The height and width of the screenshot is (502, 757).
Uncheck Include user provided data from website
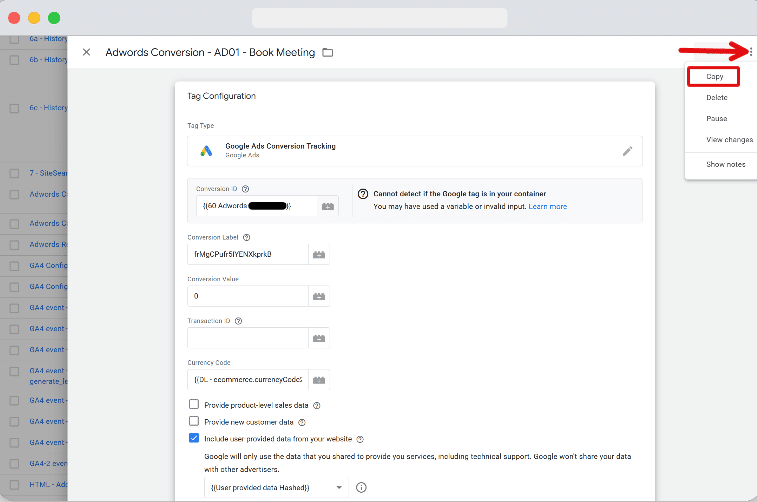tap(194, 438)
